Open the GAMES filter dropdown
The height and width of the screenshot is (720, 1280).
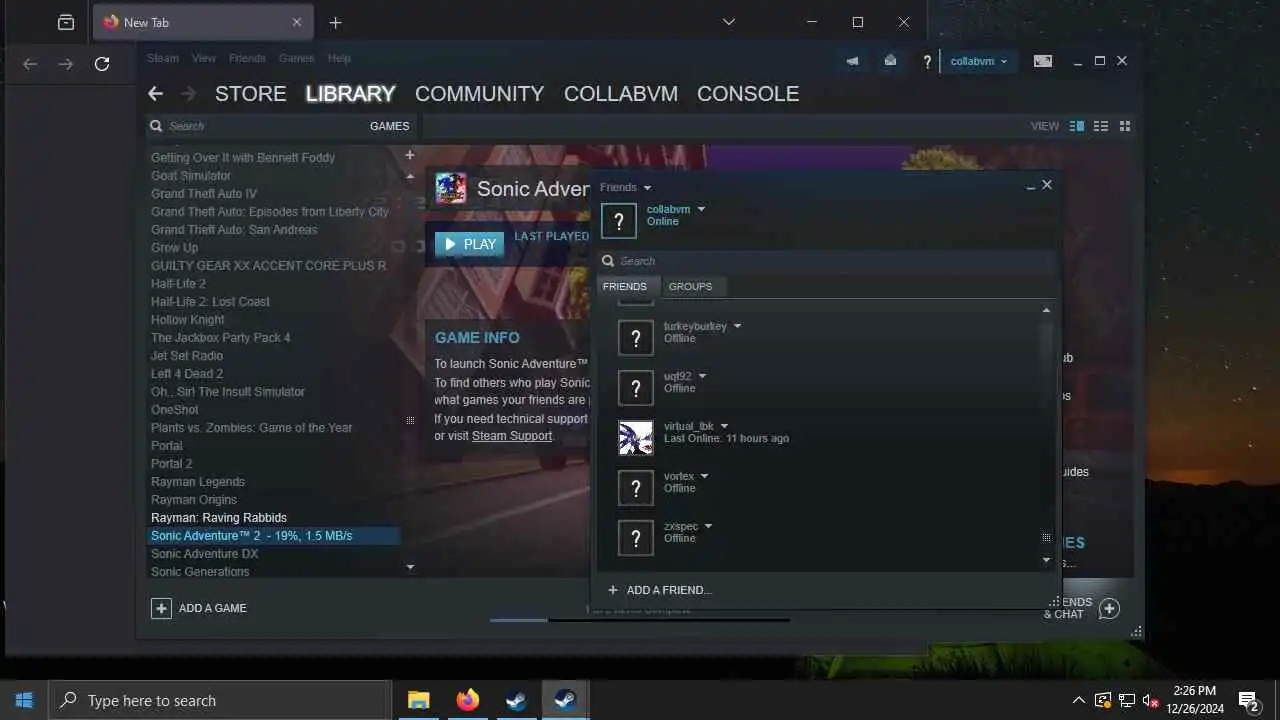[390, 126]
